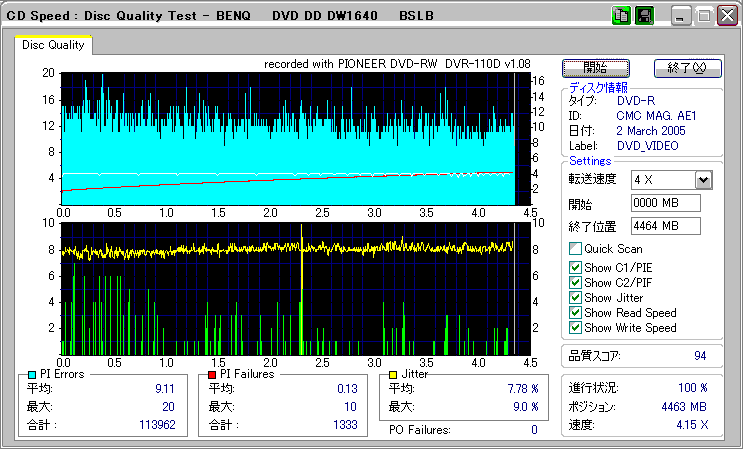Click the end position field showing 4464 MB

pyautogui.click(x=666, y=225)
